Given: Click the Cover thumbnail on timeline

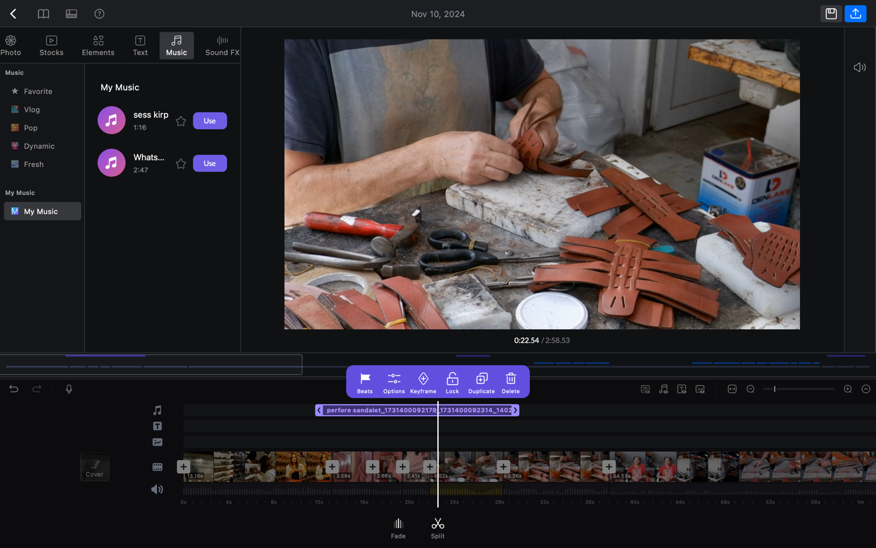Looking at the screenshot, I should click(x=95, y=466).
